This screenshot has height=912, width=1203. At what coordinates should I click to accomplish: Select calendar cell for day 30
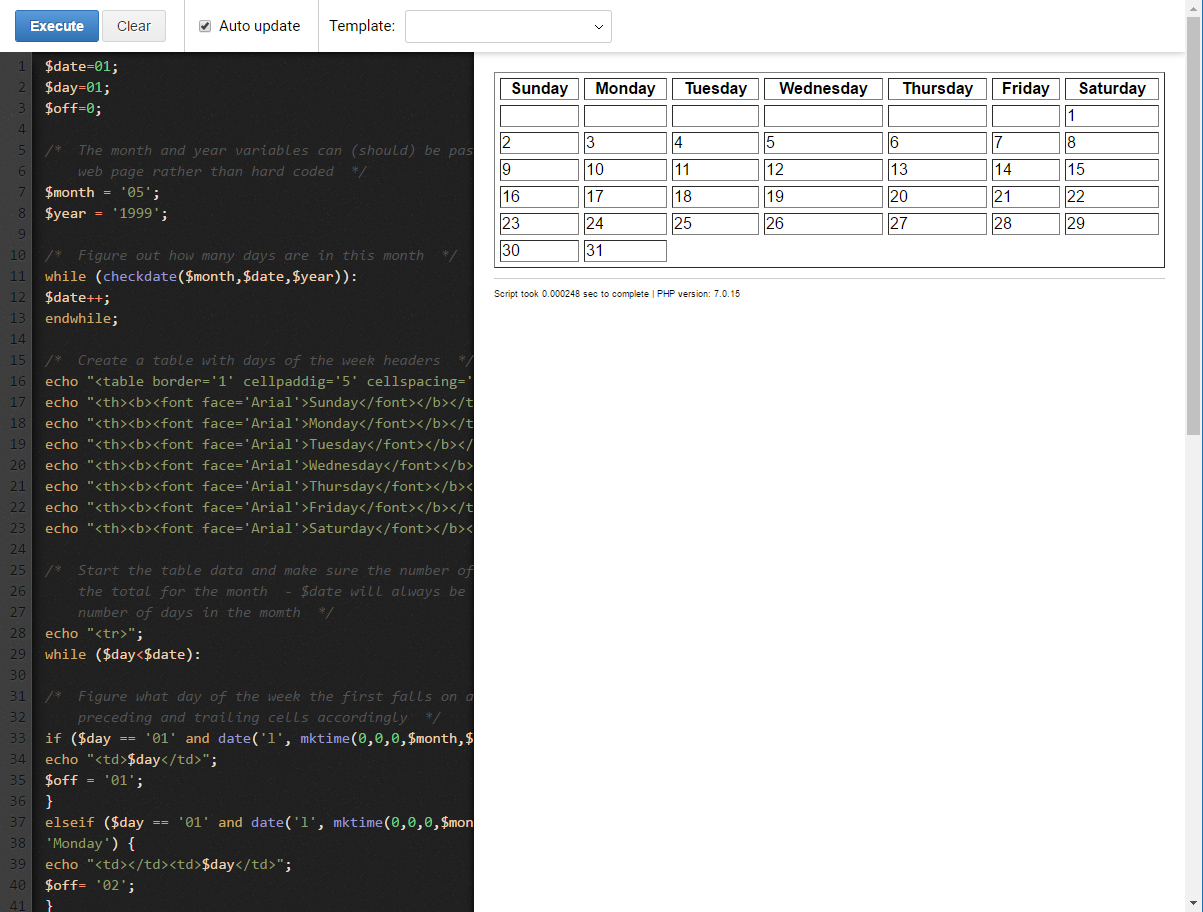click(x=539, y=251)
